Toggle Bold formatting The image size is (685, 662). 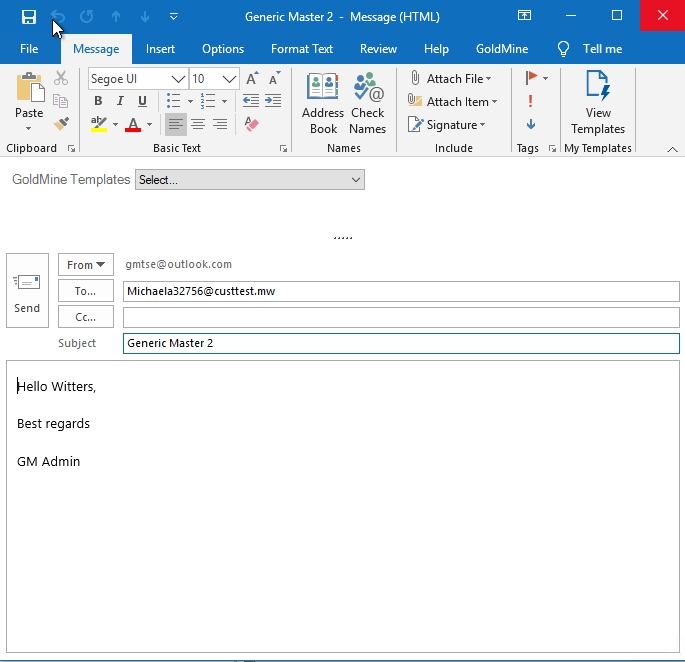98,101
